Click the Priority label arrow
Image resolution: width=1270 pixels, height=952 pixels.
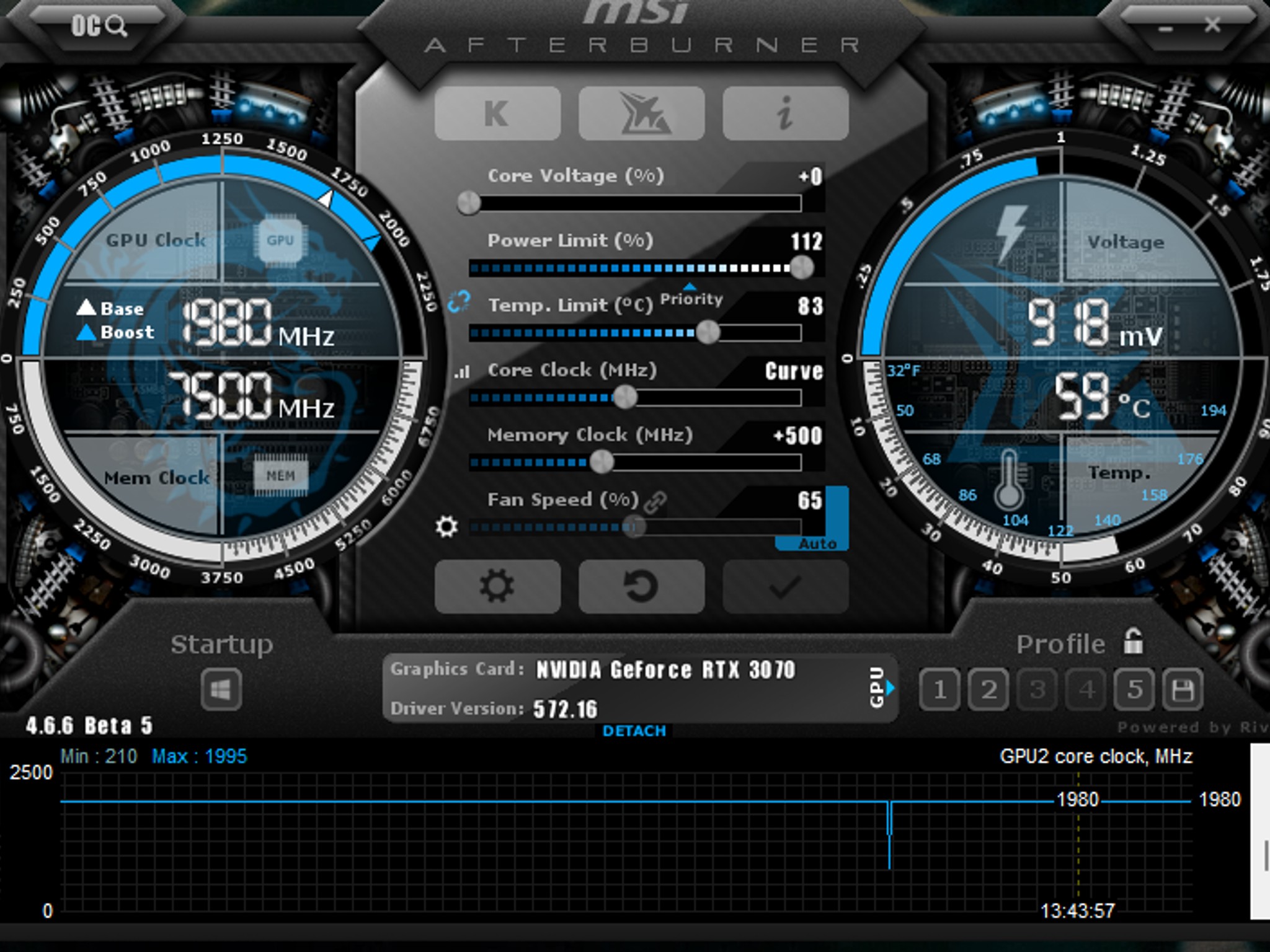pos(690,287)
